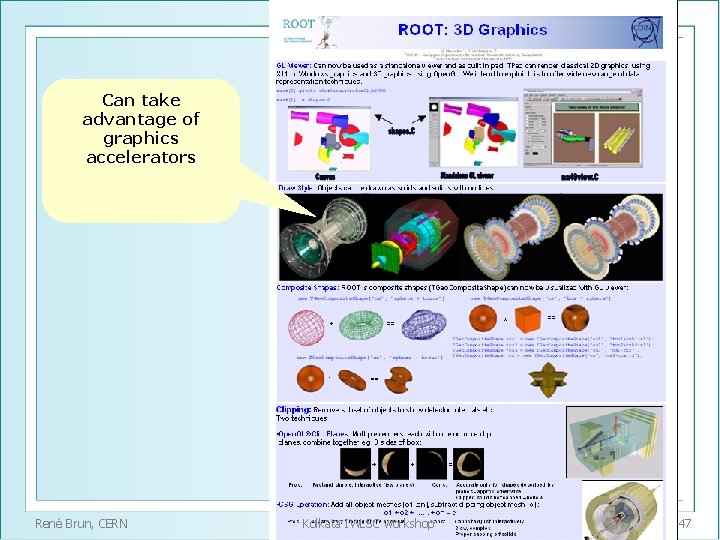Select the 'CSG Operation' heading
Viewport: 720px width, 540px height.
pyautogui.click(x=303, y=505)
